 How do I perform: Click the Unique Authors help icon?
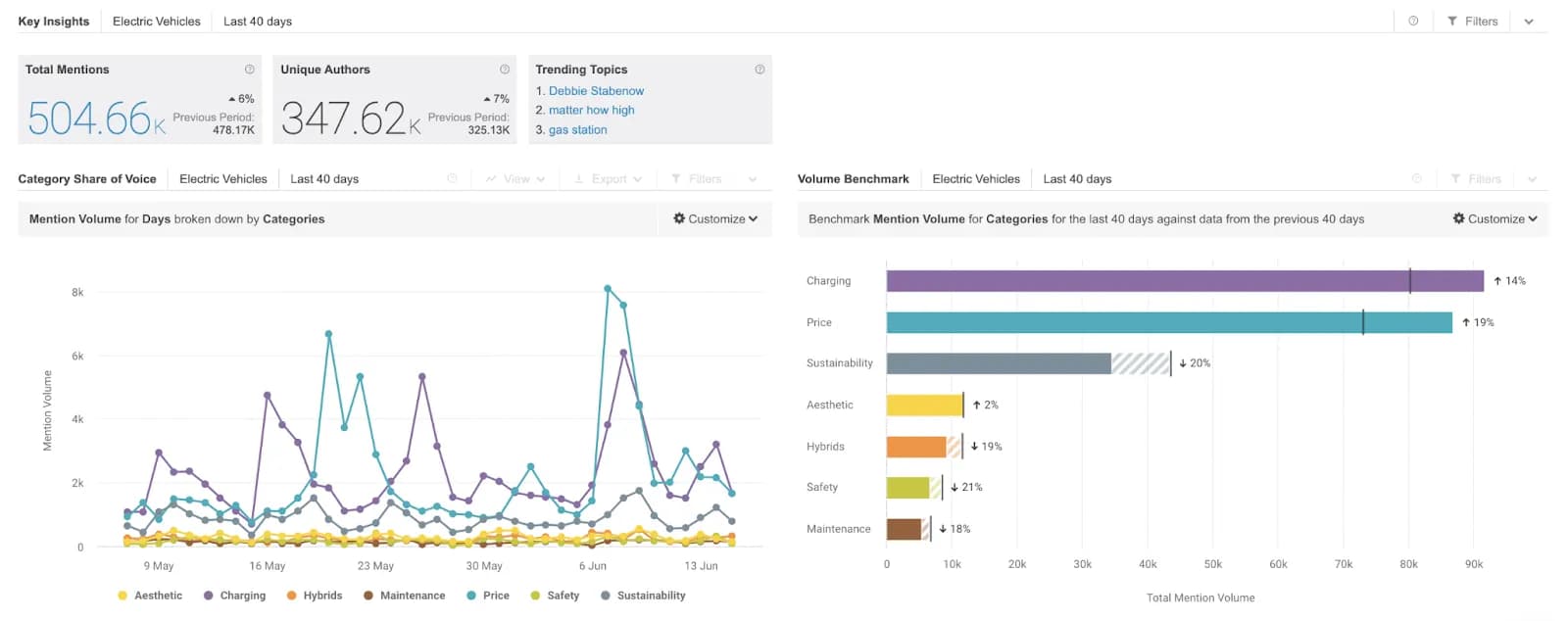click(x=505, y=70)
